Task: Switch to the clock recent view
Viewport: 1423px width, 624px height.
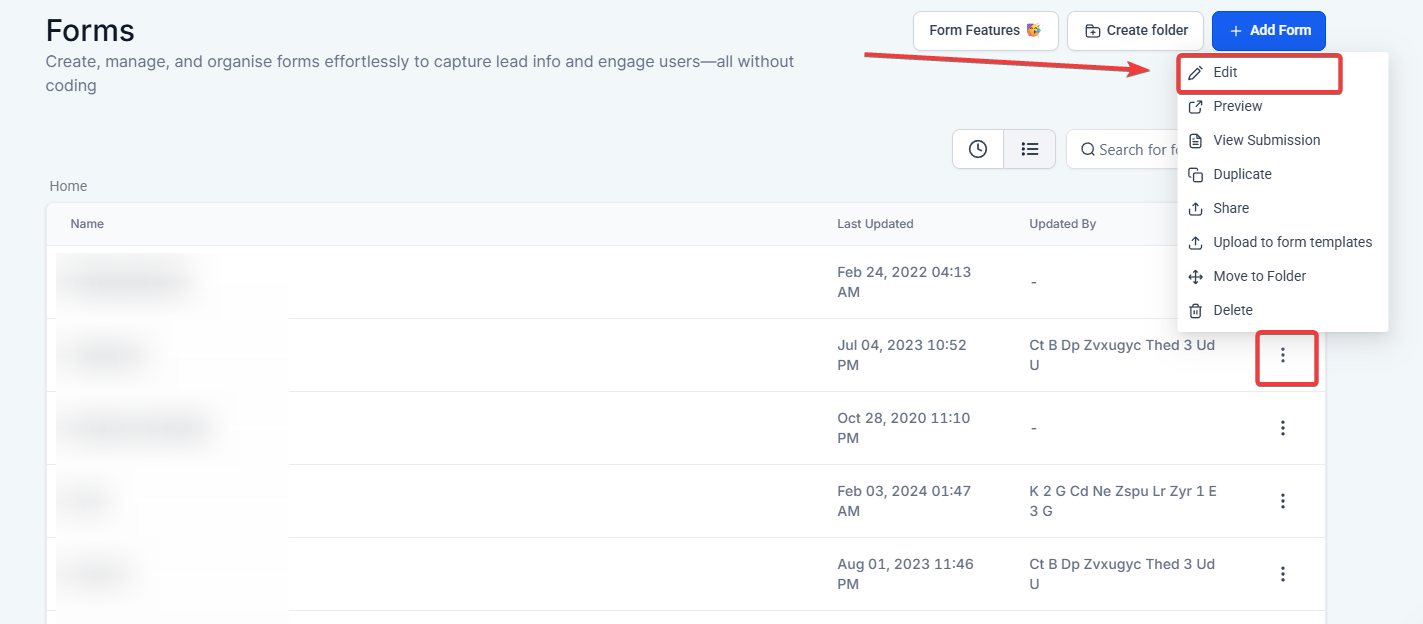Action: coord(978,149)
